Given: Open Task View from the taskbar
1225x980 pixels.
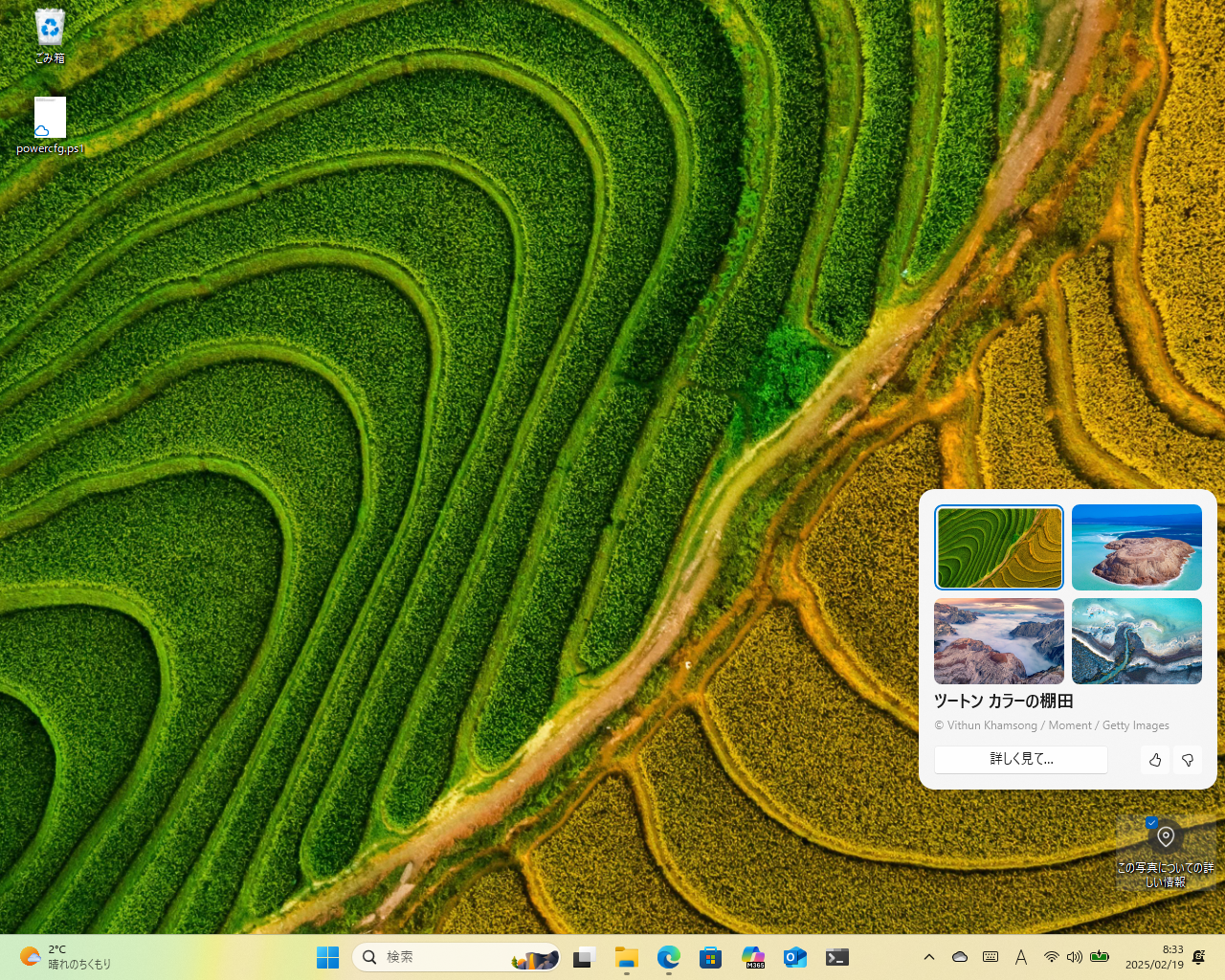Looking at the screenshot, I should click(585, 956).
